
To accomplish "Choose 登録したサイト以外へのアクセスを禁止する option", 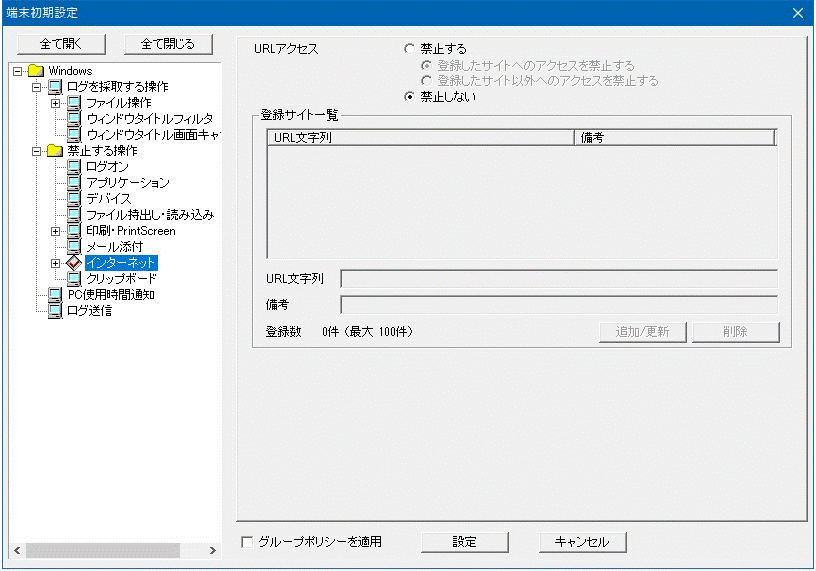I will pos(426,81).
